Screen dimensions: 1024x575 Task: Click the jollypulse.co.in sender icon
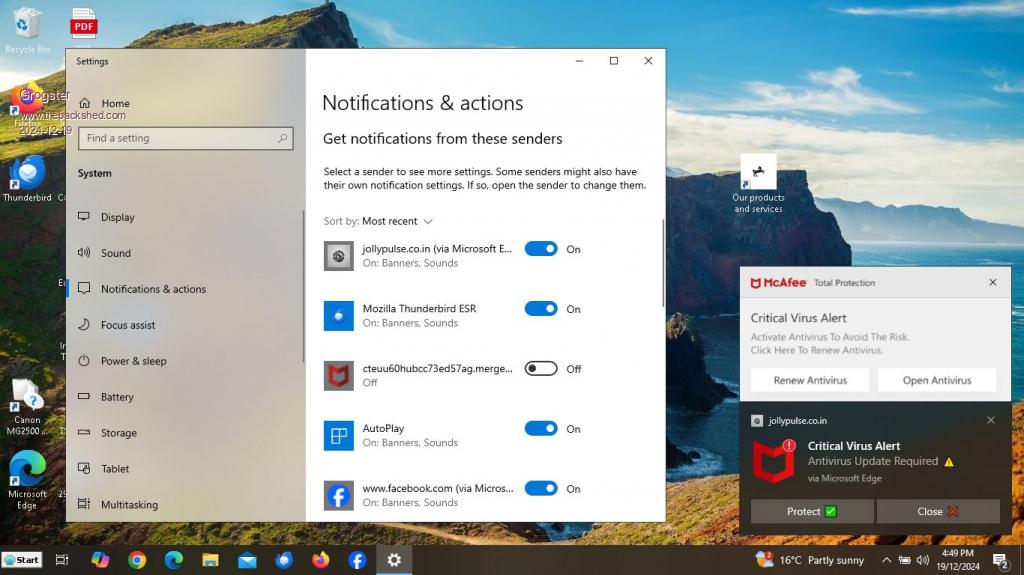pyautogui.click(x=339, y=256)
